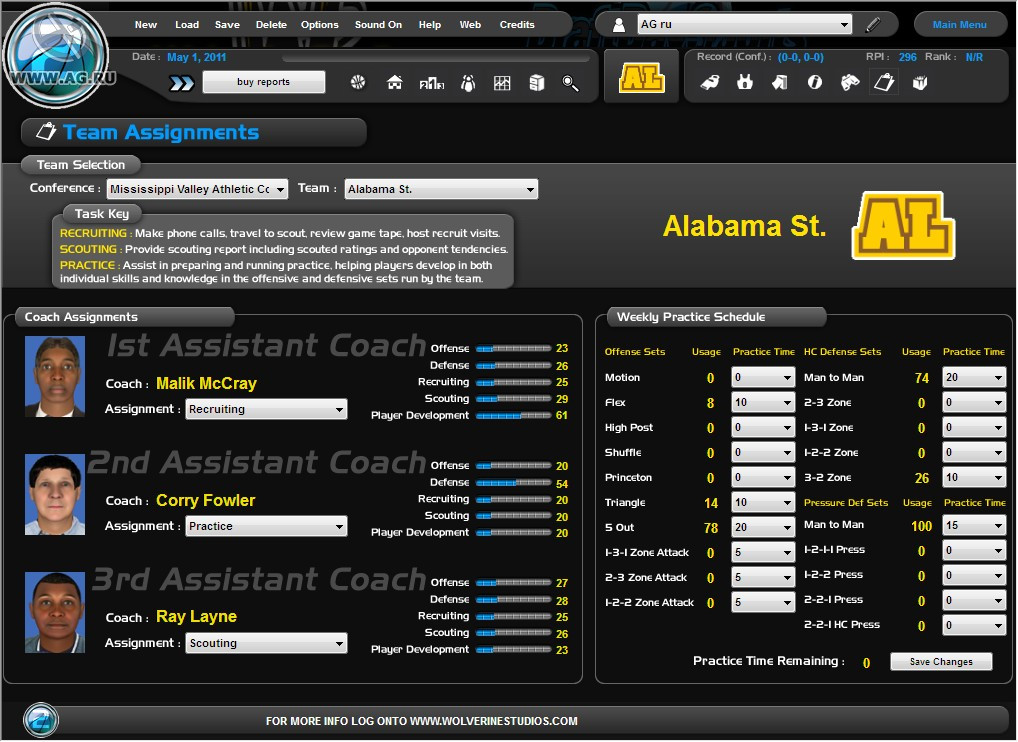Click the round logo in the bottom bar
The width and height of the screenshot is (1018, 742).
[x=41, y=720]
